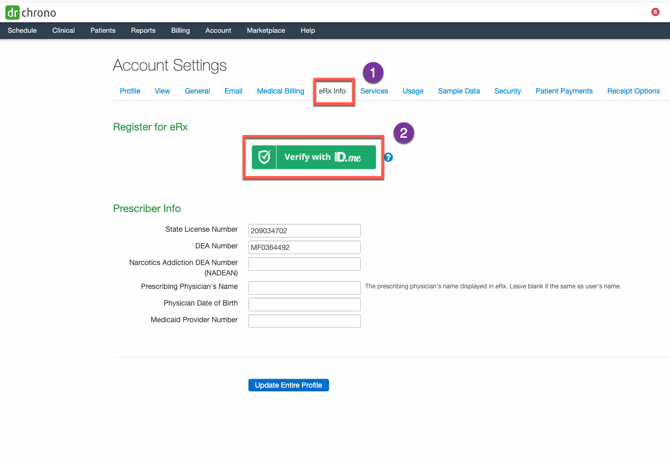Open the red notification badge

pos(655,12)
